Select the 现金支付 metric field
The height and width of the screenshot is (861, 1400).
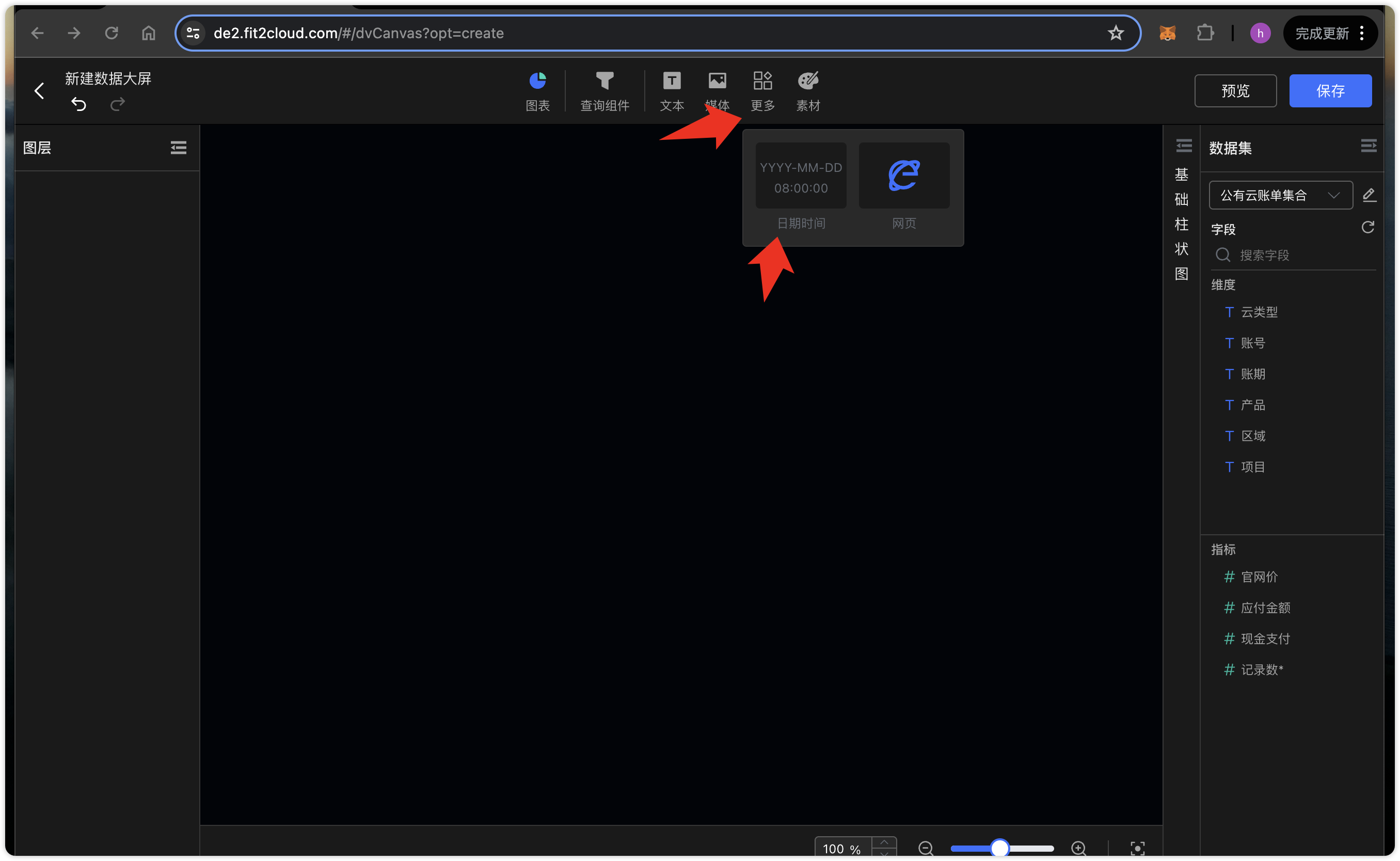coord(1257,639)
